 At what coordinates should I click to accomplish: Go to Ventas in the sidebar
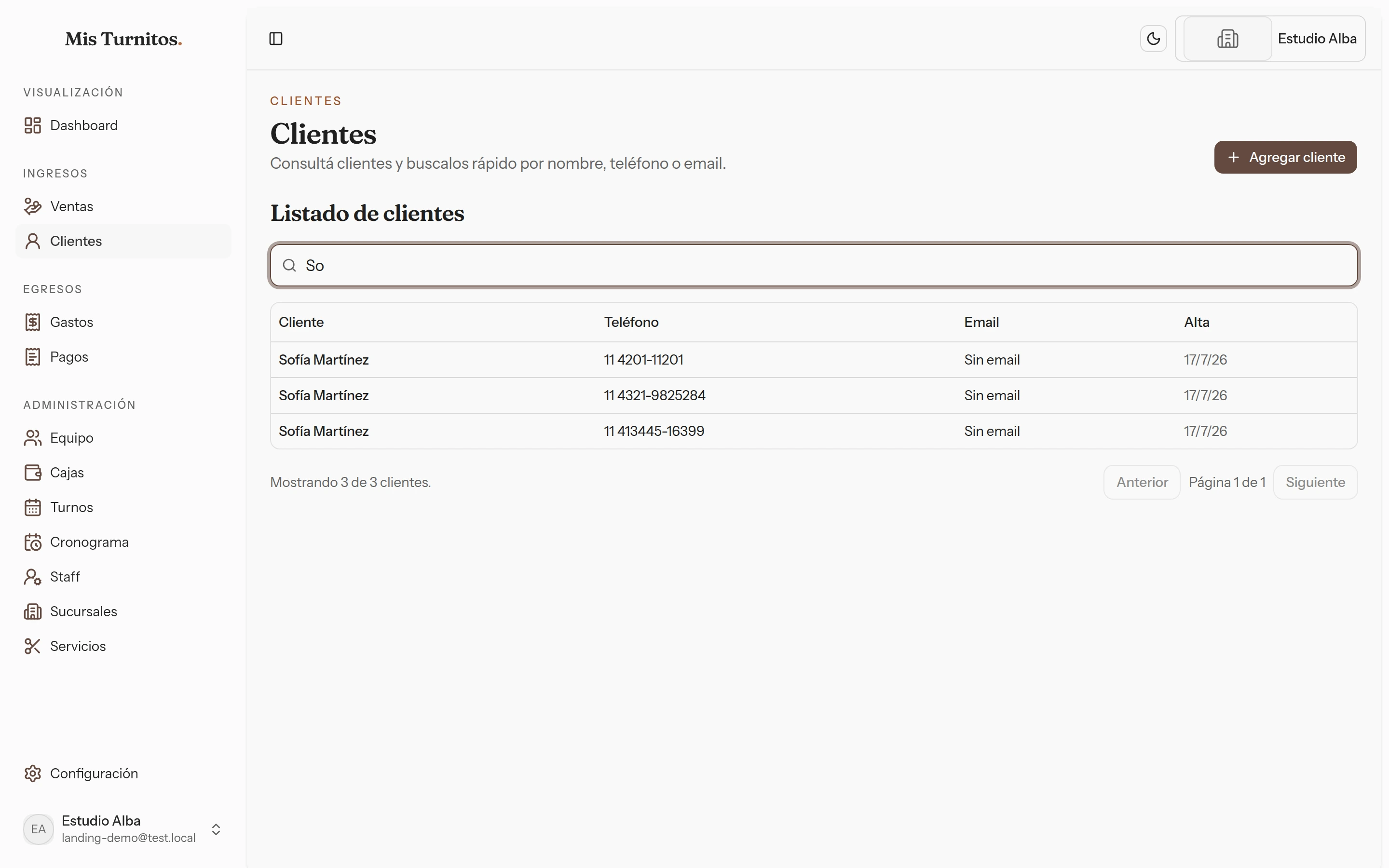123,206
